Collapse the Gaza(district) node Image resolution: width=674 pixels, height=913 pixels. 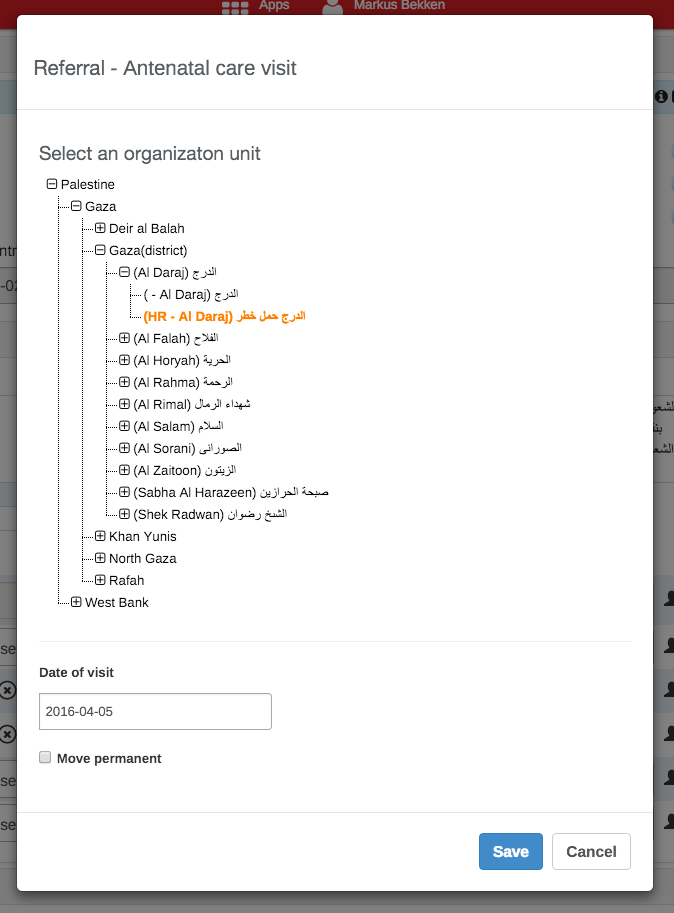100,251
